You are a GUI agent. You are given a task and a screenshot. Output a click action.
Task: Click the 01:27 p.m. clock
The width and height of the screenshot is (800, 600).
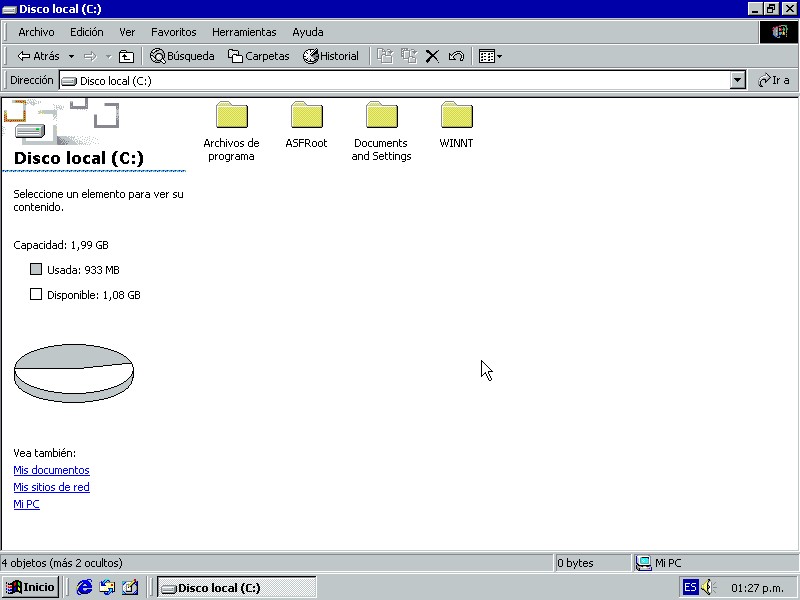tap(757, 588)
